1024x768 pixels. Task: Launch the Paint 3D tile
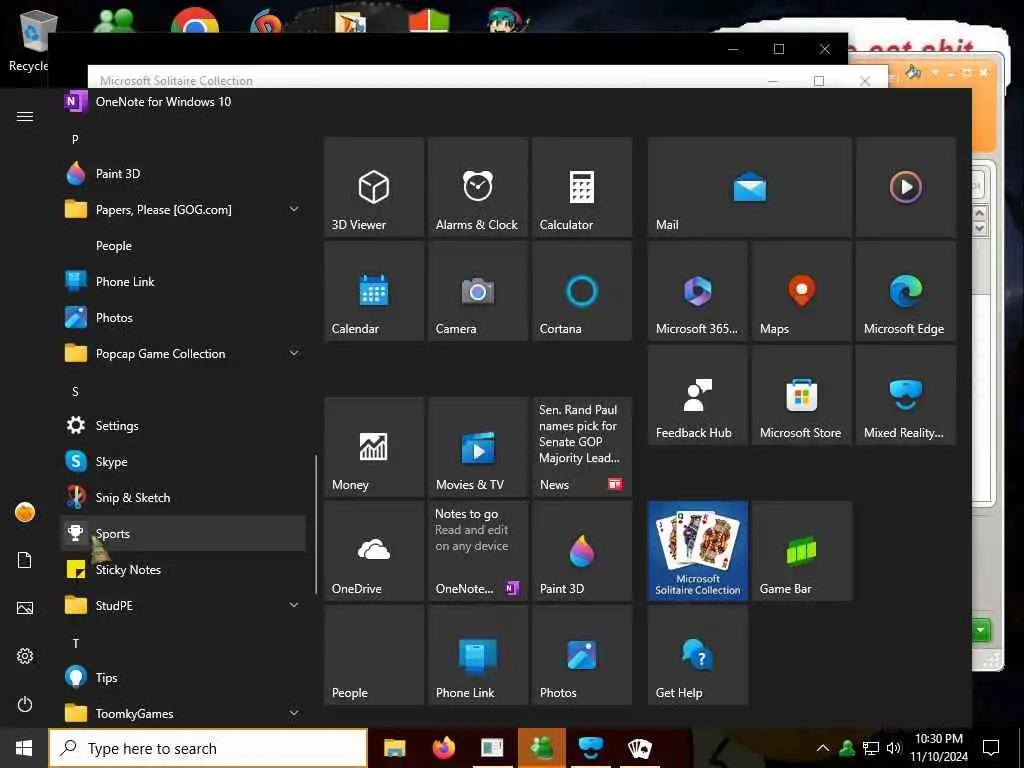coord(581,551)
